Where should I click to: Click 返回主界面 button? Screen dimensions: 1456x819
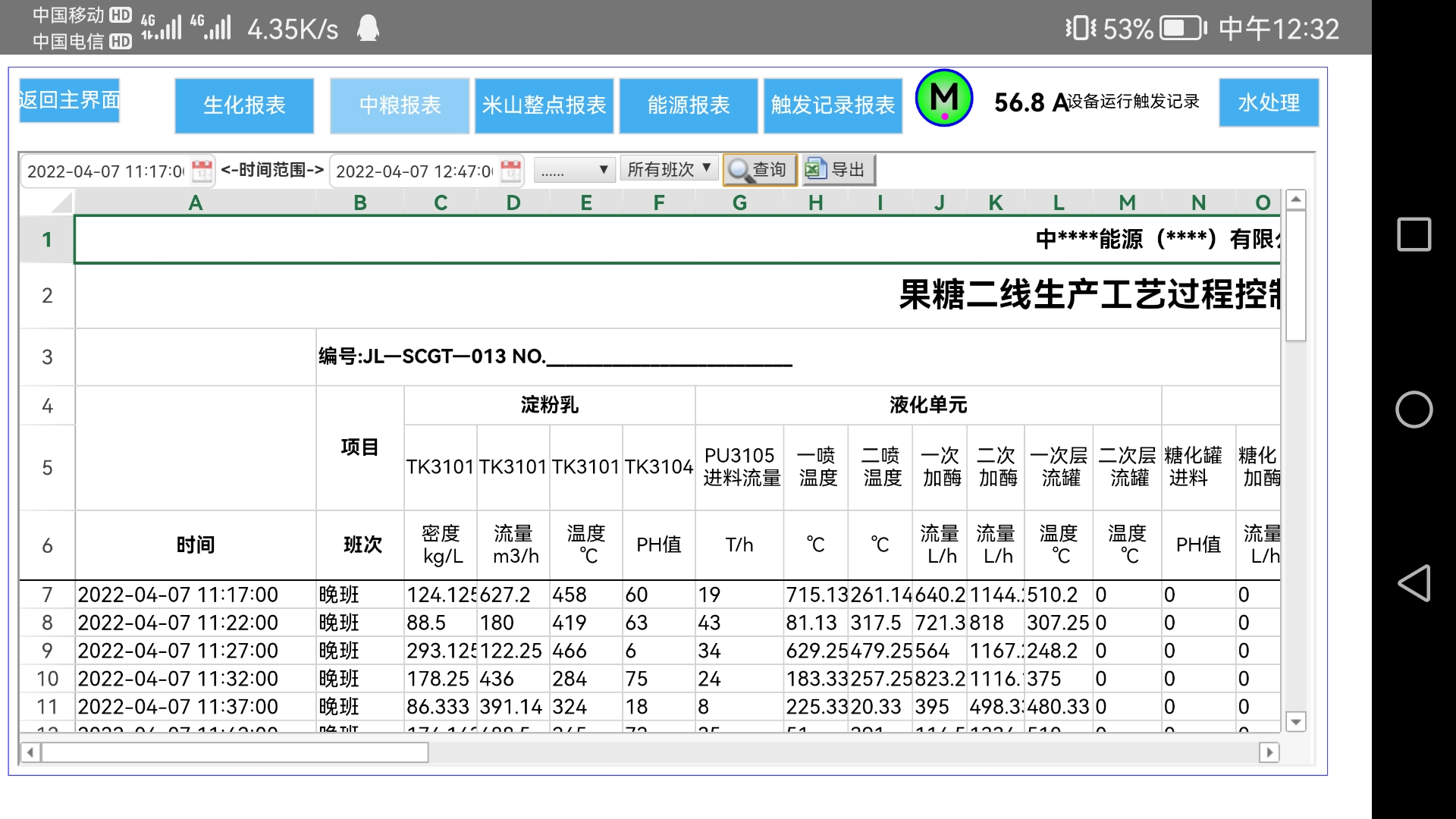(x=69, y=100)
